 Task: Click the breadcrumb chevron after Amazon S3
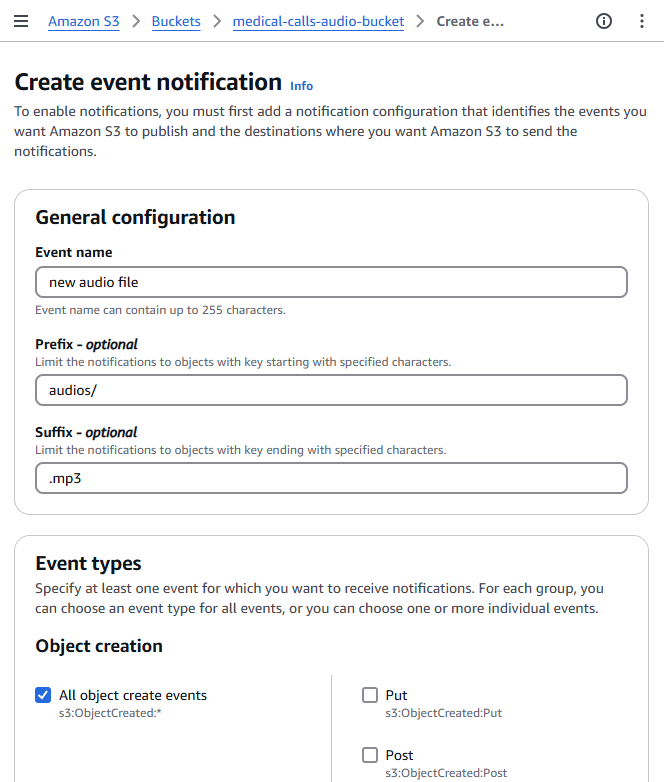pos(136,21)
